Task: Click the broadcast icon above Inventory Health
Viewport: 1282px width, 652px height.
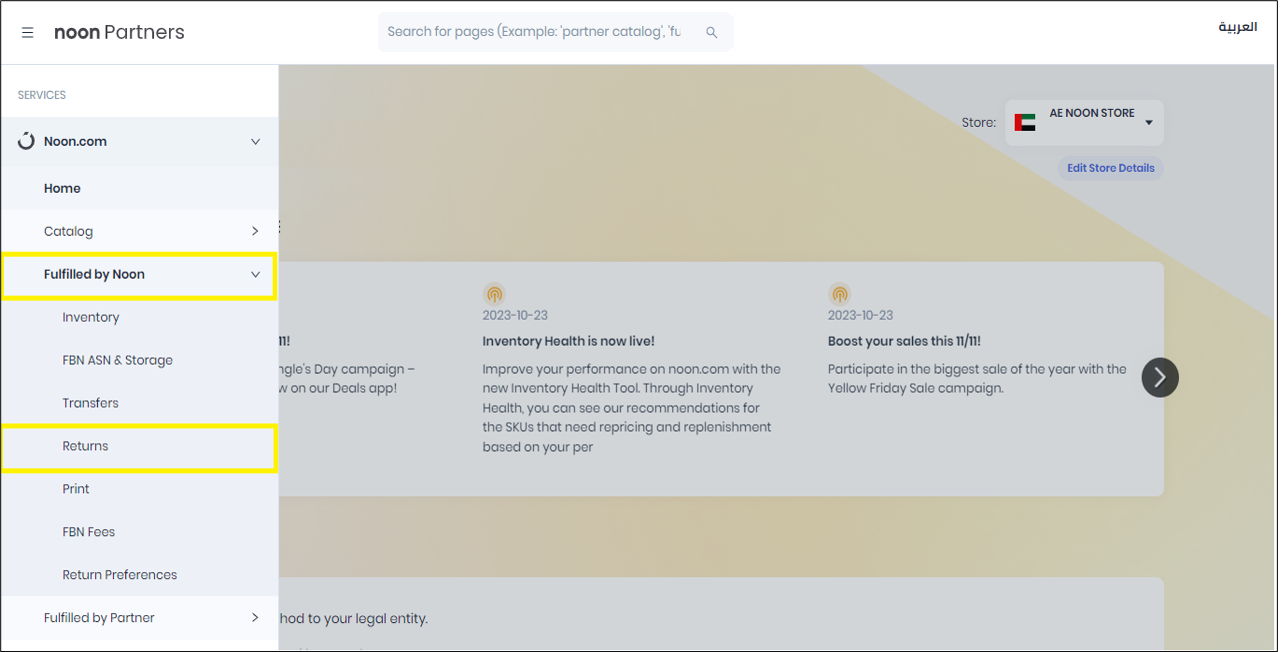Action: tap(494, 294)
